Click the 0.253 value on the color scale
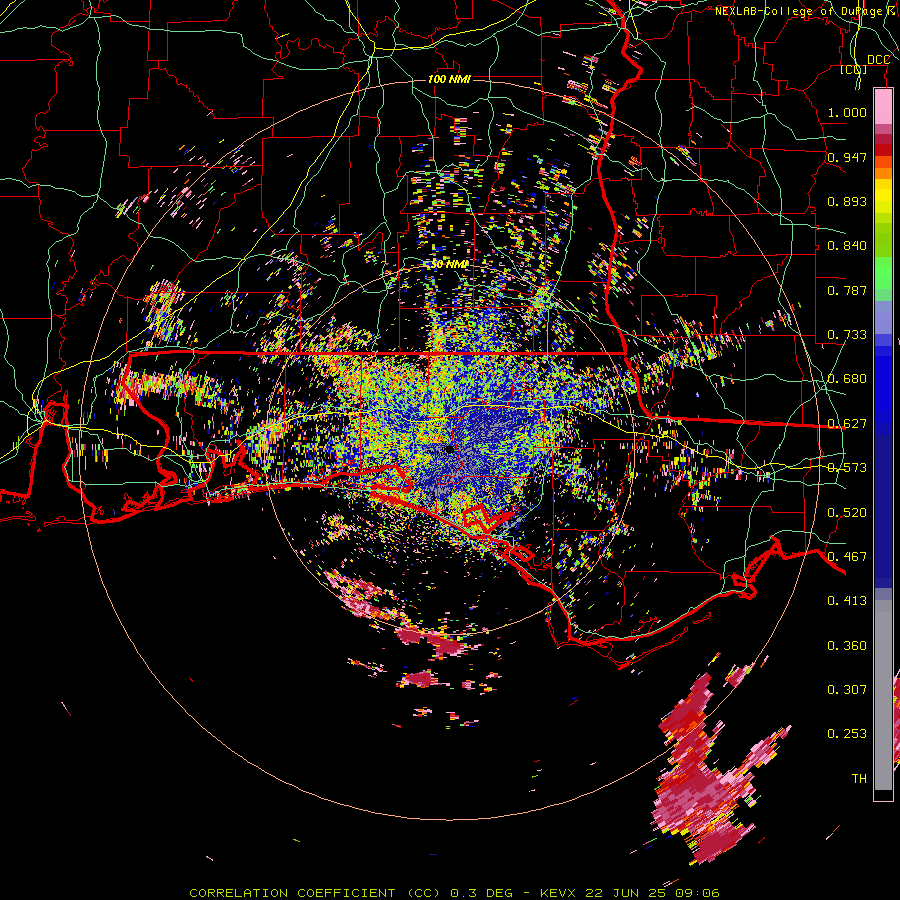This screenshot has width=900, height=900. 847,734
